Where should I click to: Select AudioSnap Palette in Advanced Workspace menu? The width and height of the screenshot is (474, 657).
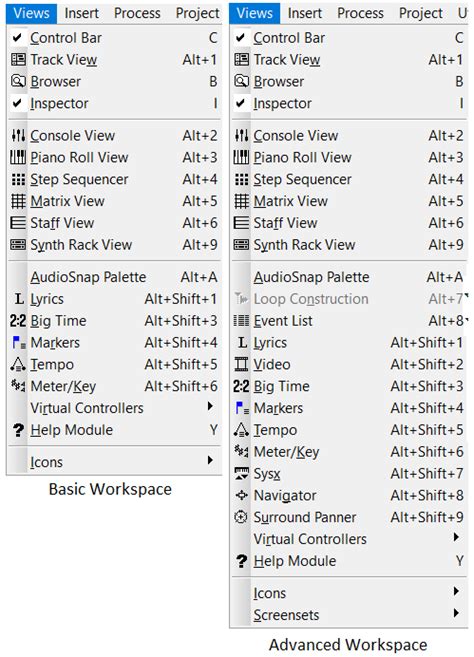(349, 277)
